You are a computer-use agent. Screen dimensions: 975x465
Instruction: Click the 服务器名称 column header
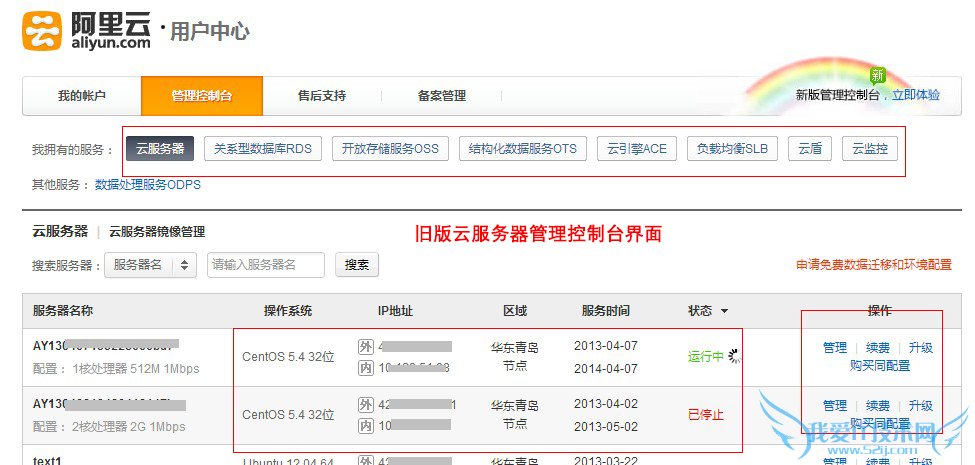(63, 310)
